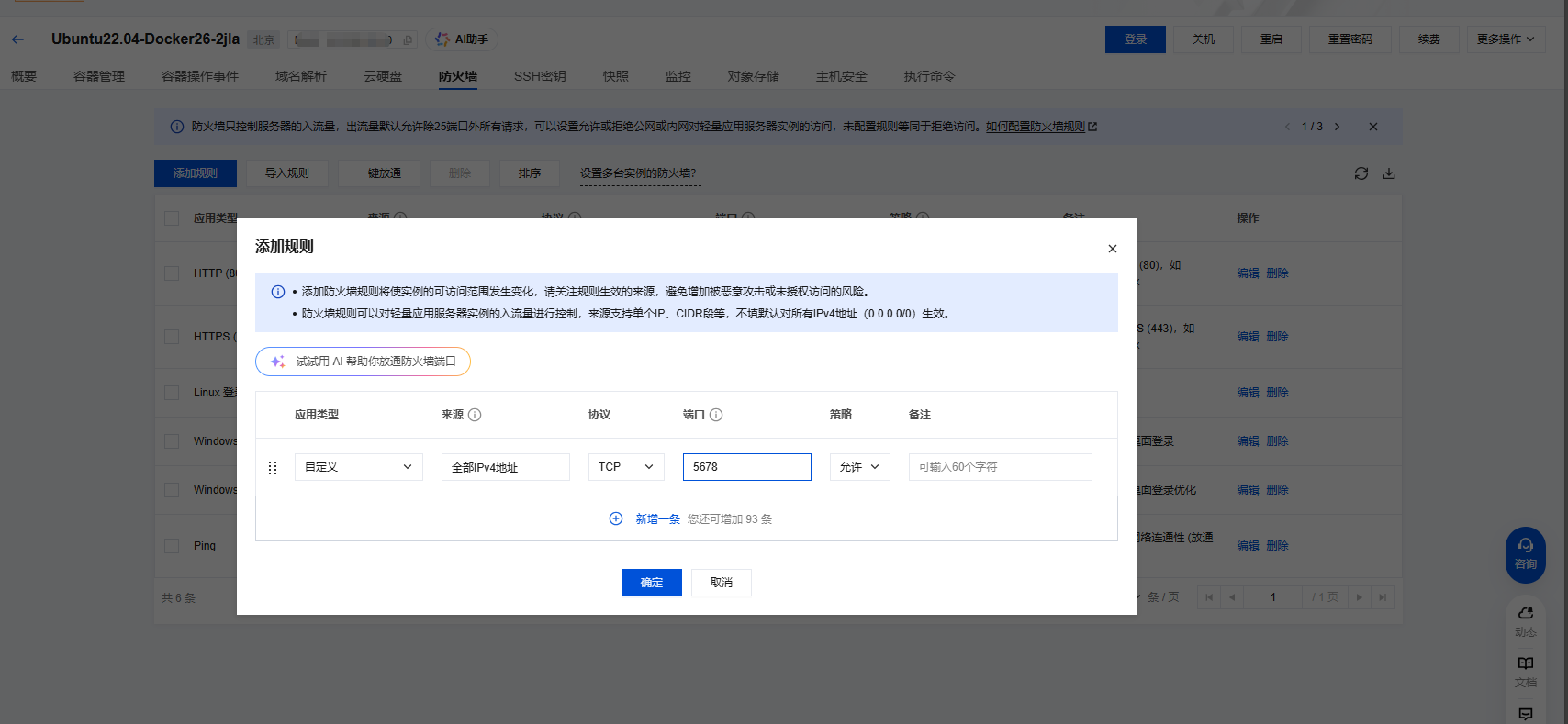Image resolution: width=1568 pixels, height=724 pixels.
Task: Jump to last page of rules
Action: pyautogui.click(x=1383, y=597)
